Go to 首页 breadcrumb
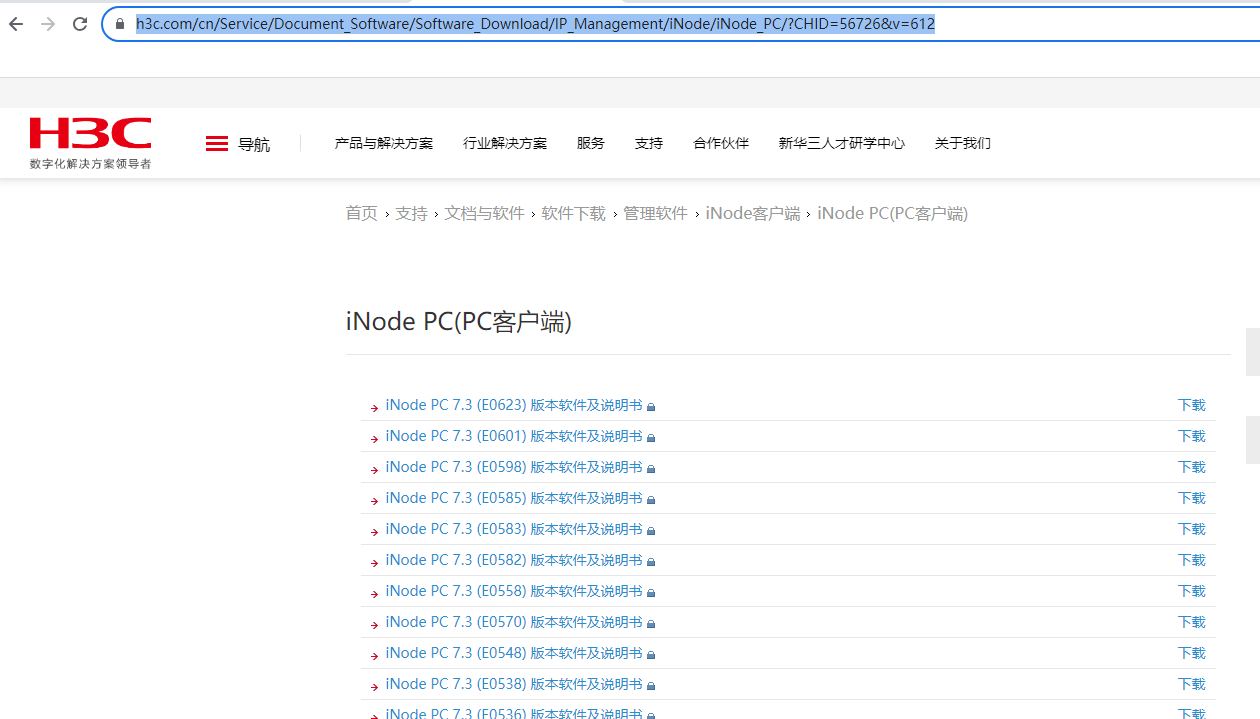This screenshot has width=1260, height=719. 361,213
